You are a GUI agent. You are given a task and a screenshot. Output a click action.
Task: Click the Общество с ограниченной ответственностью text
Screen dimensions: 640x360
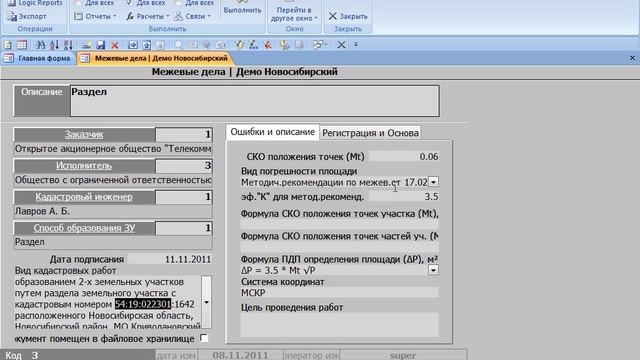[x=113, y=180]
